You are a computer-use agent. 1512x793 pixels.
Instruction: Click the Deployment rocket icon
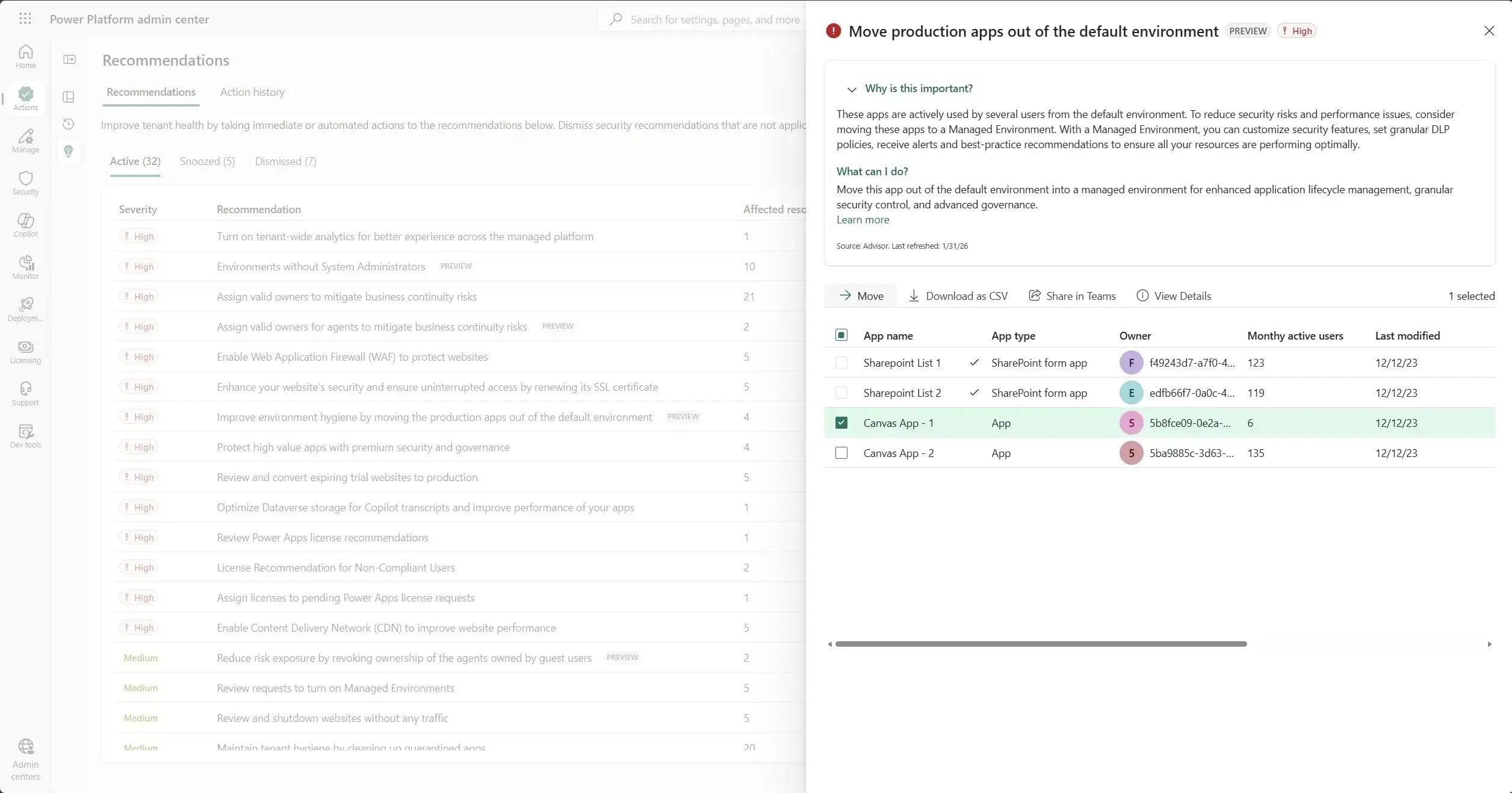click(25, 309)
